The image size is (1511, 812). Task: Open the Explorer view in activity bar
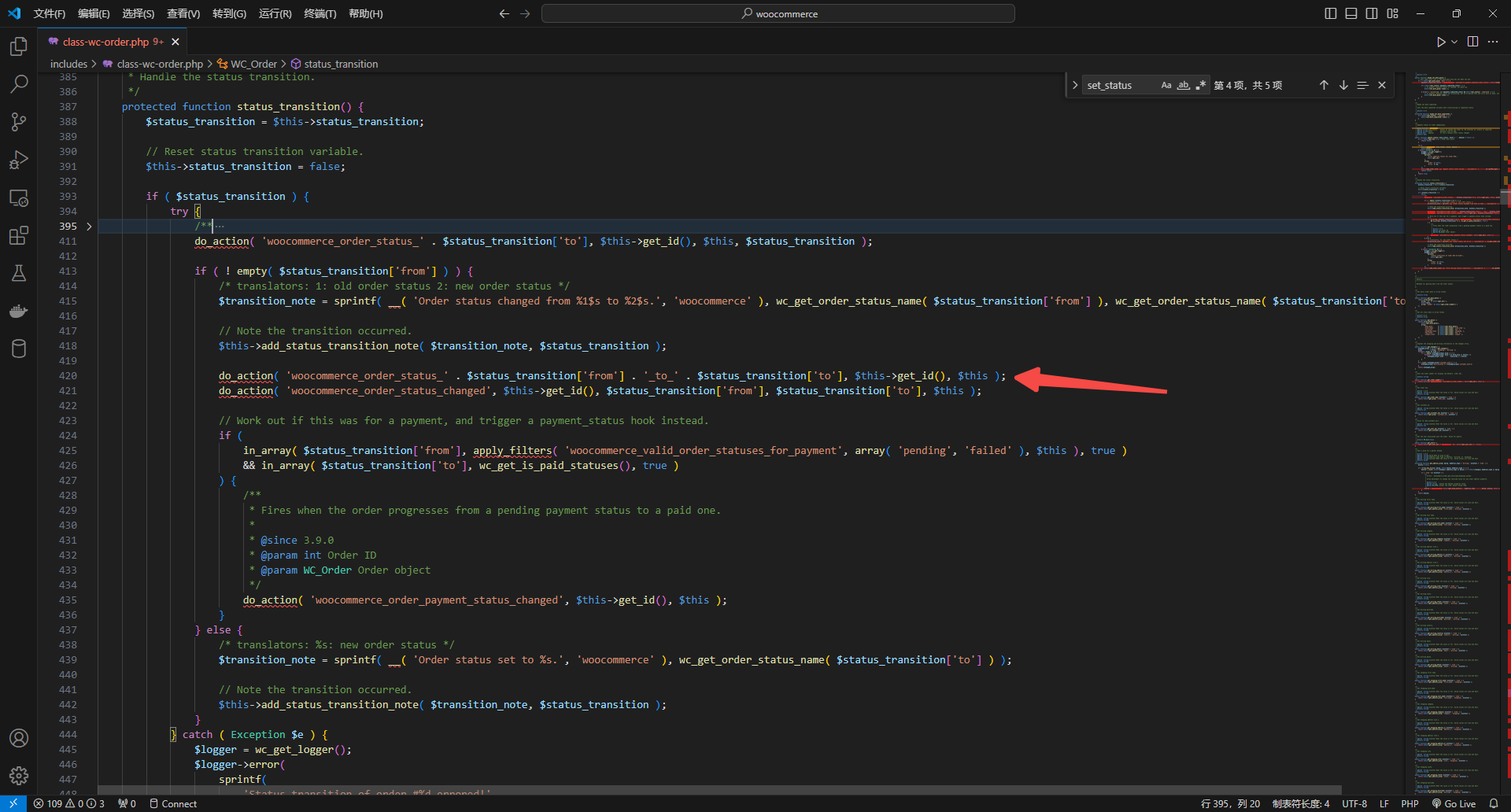click(19, 46)
